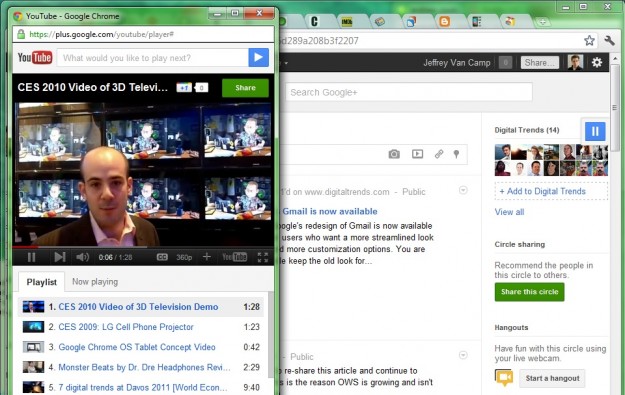Screen dimensions: 625x395
Task: Click the +1 button for the video
Action: pos(184,88)
